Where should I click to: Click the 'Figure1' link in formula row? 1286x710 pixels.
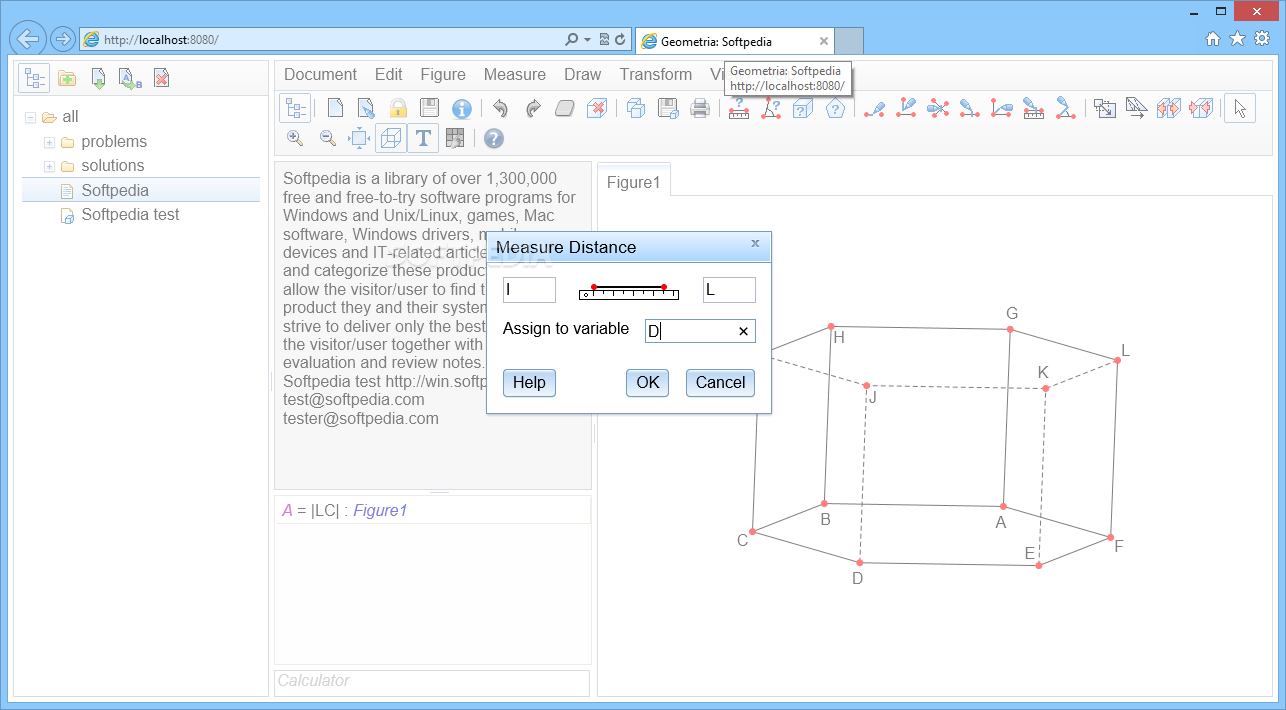coord(380,510)
